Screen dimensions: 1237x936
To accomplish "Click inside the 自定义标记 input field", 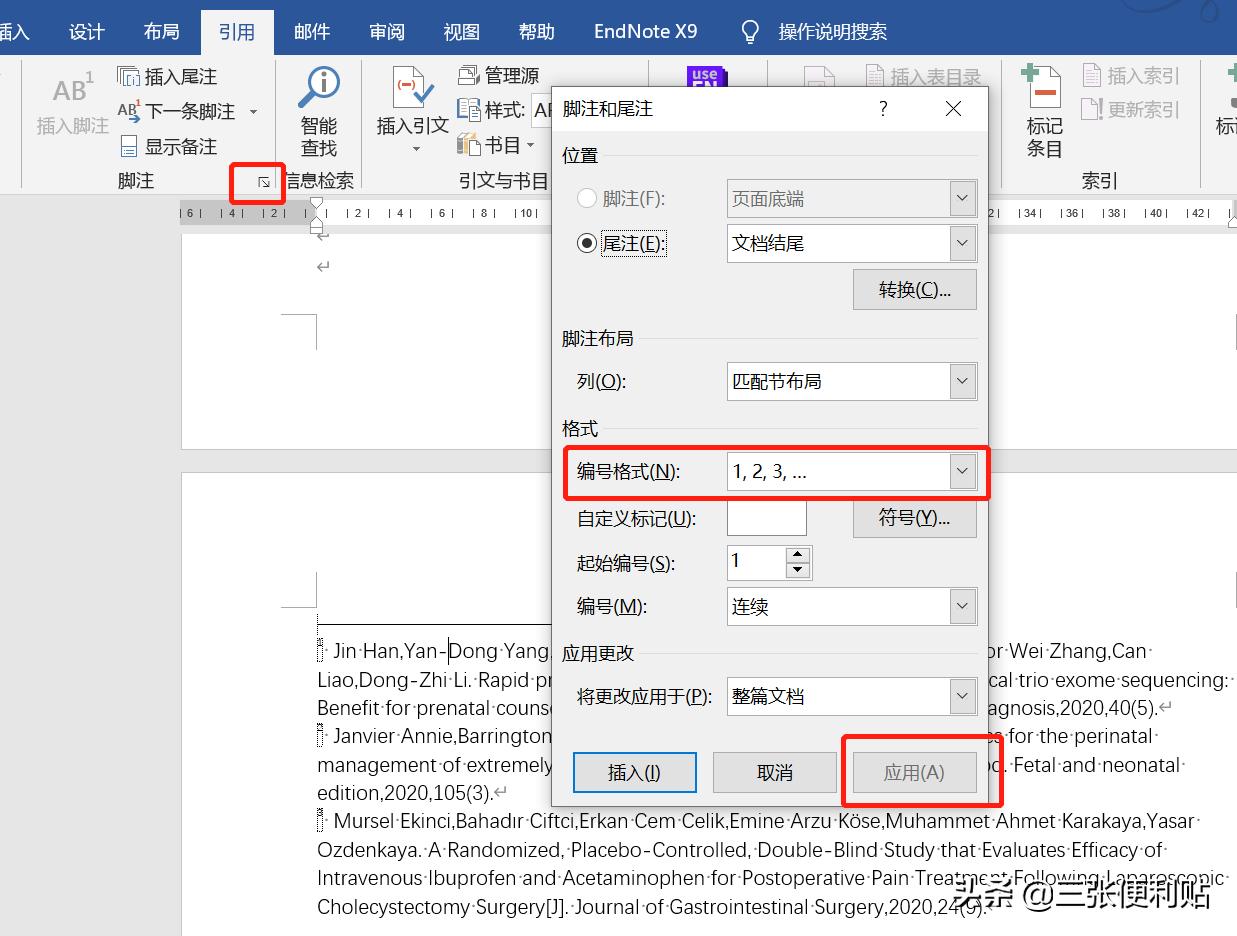I will click(x=766, y=518).
